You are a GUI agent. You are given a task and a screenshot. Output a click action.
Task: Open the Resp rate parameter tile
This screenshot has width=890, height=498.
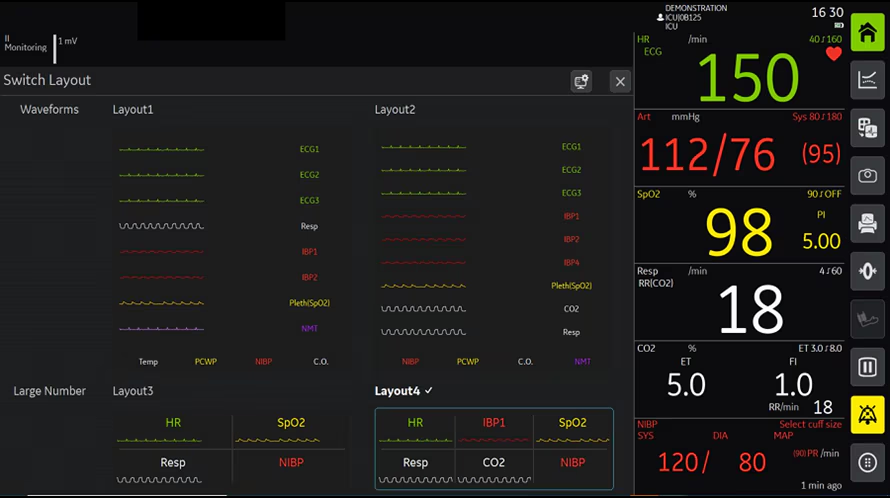740,302
